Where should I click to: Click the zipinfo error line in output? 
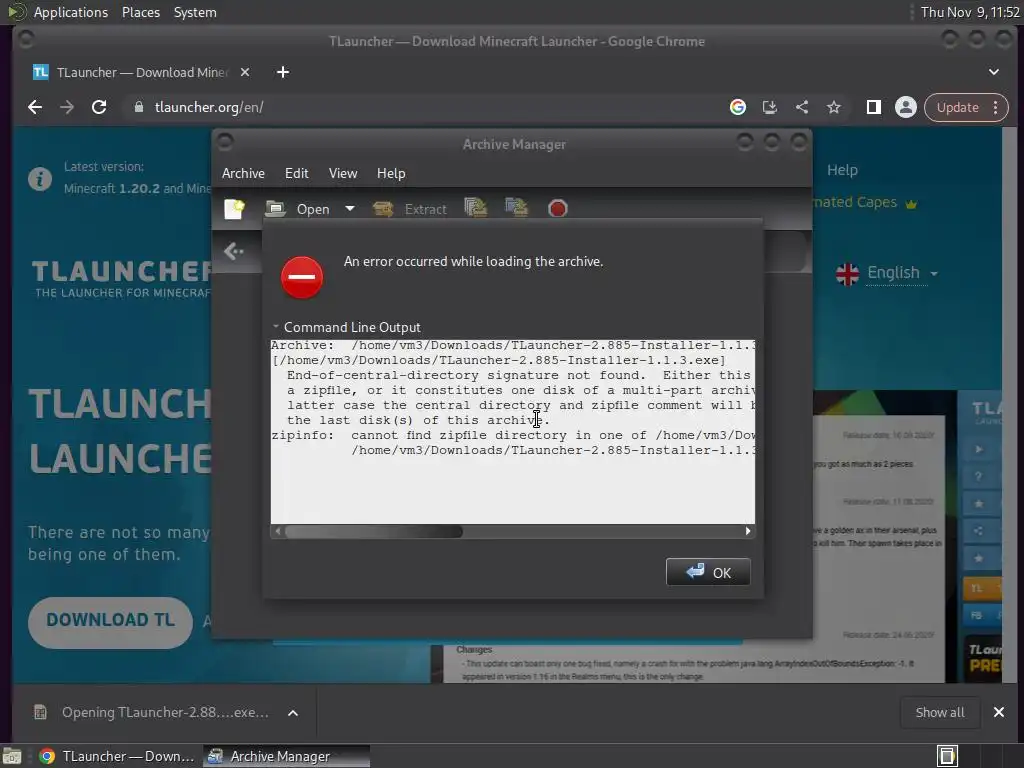[513, 436]
